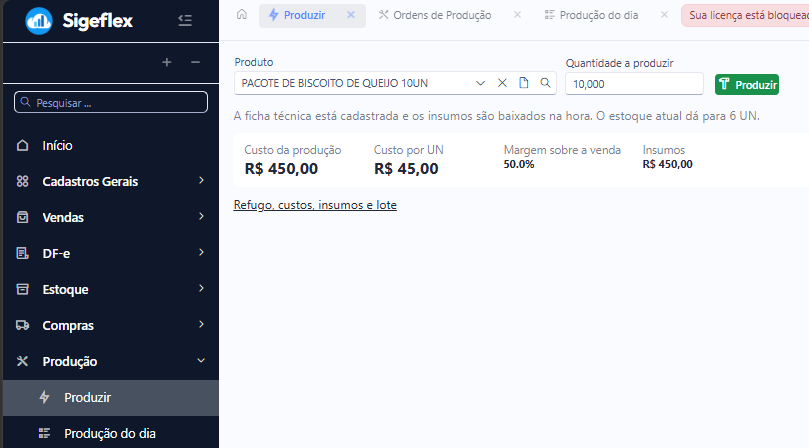
Task: Select Produzir in the sidebar
Action: (111, 398)
